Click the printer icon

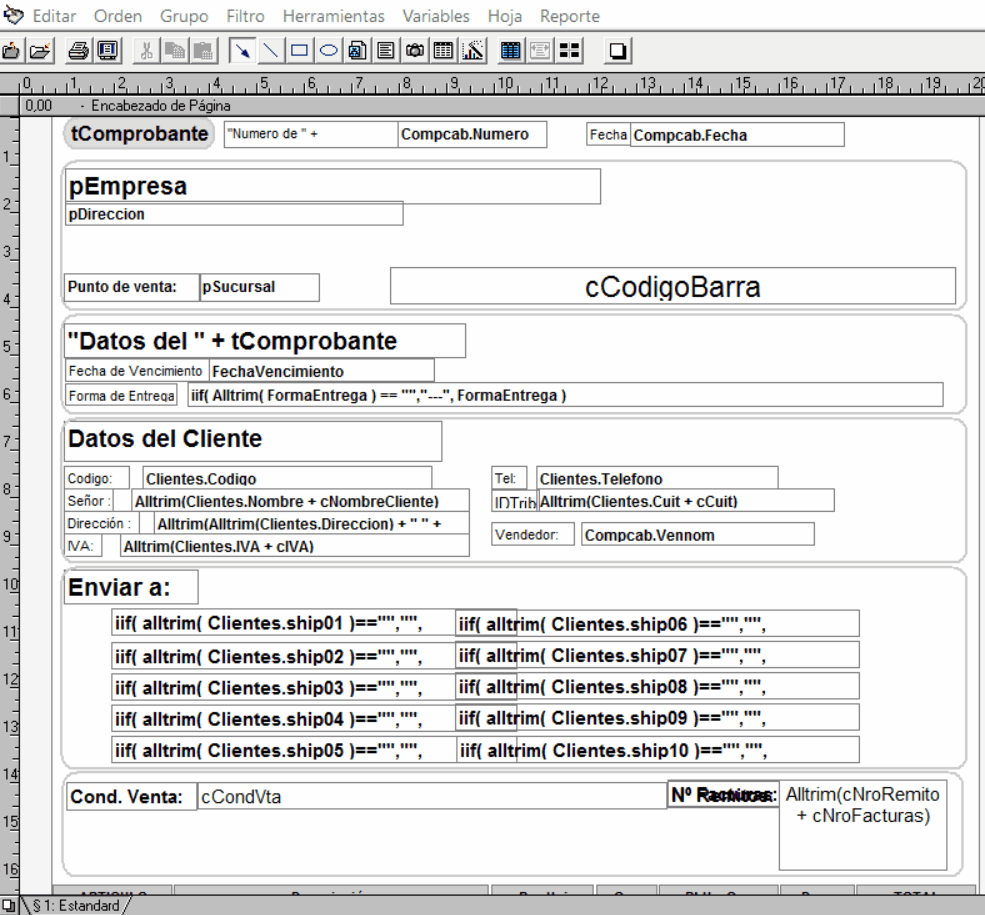coord(79,51)
